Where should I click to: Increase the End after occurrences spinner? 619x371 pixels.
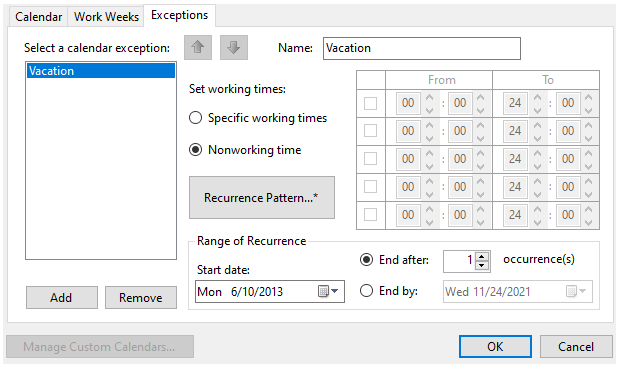(482, 257)
